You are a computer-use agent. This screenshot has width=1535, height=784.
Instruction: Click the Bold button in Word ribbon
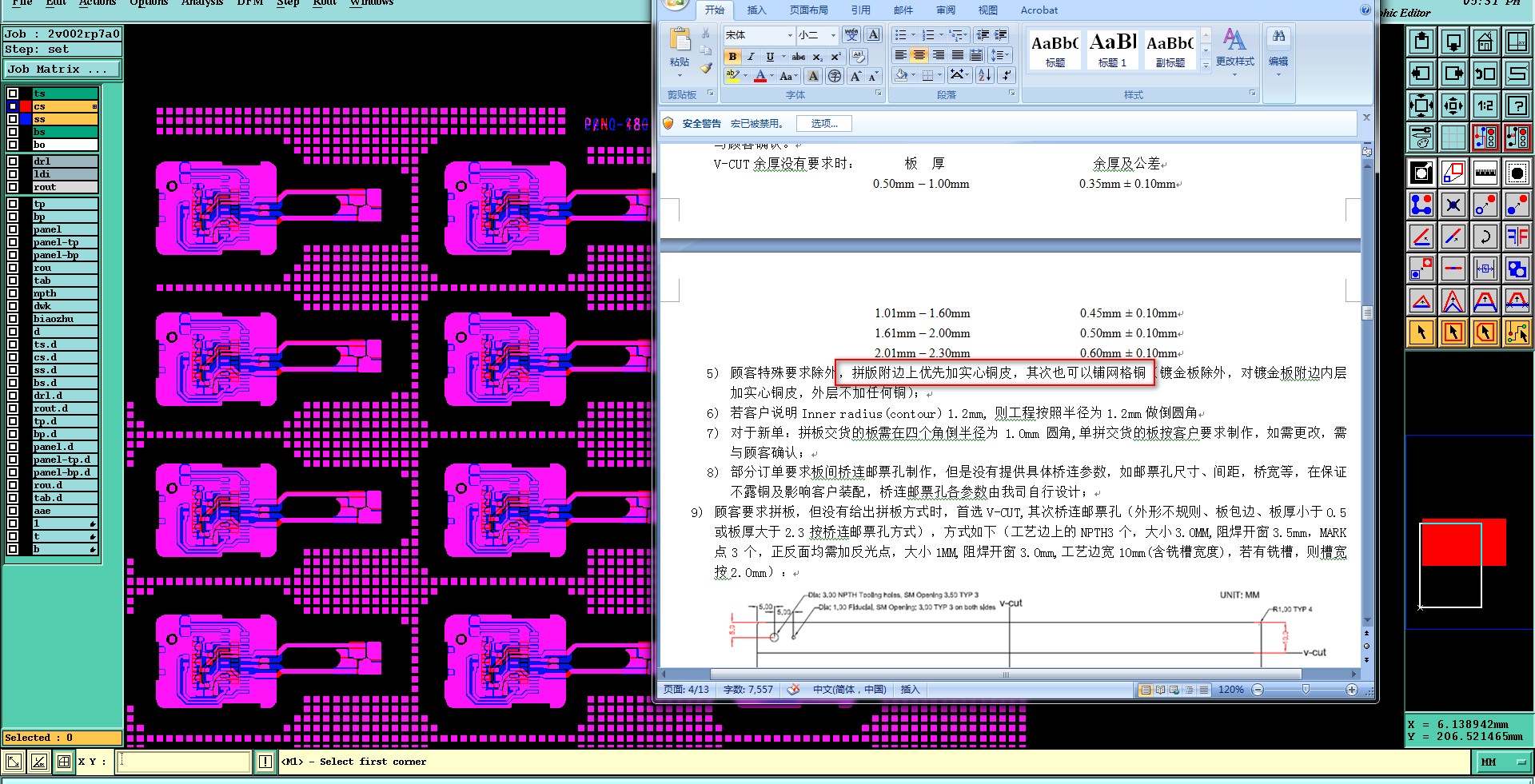pyautogui.click(x=732, y=57)
